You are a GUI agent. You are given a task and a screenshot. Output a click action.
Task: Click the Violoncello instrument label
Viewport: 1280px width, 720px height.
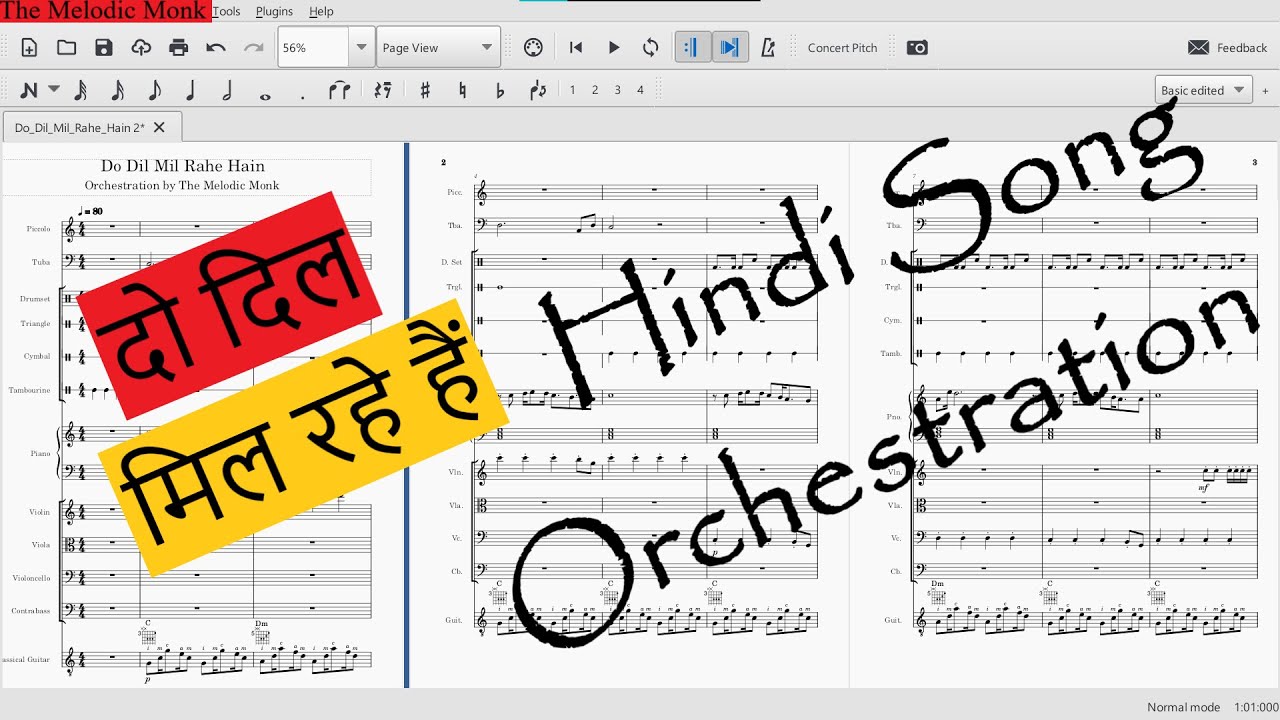(x=31, y=578)
